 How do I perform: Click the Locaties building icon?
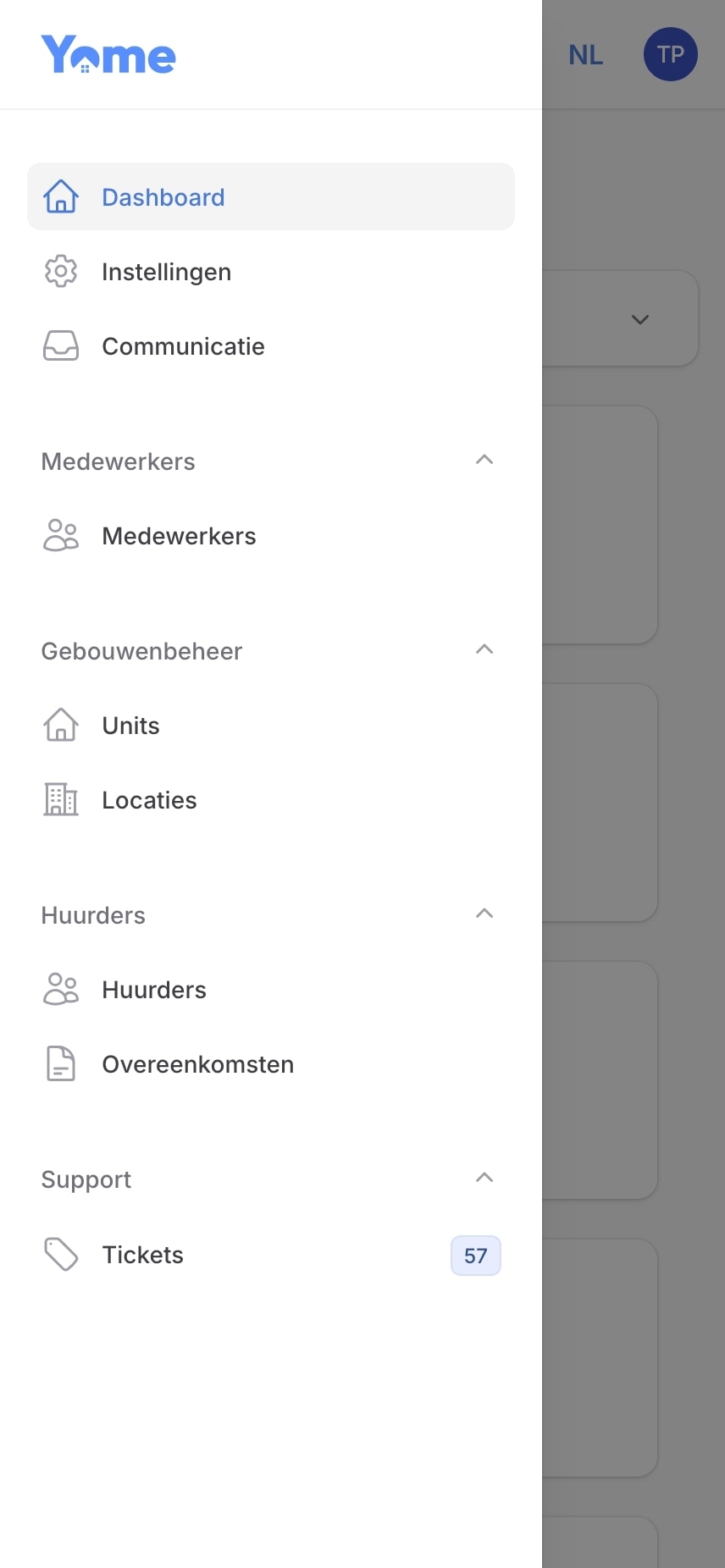point(60,799)
